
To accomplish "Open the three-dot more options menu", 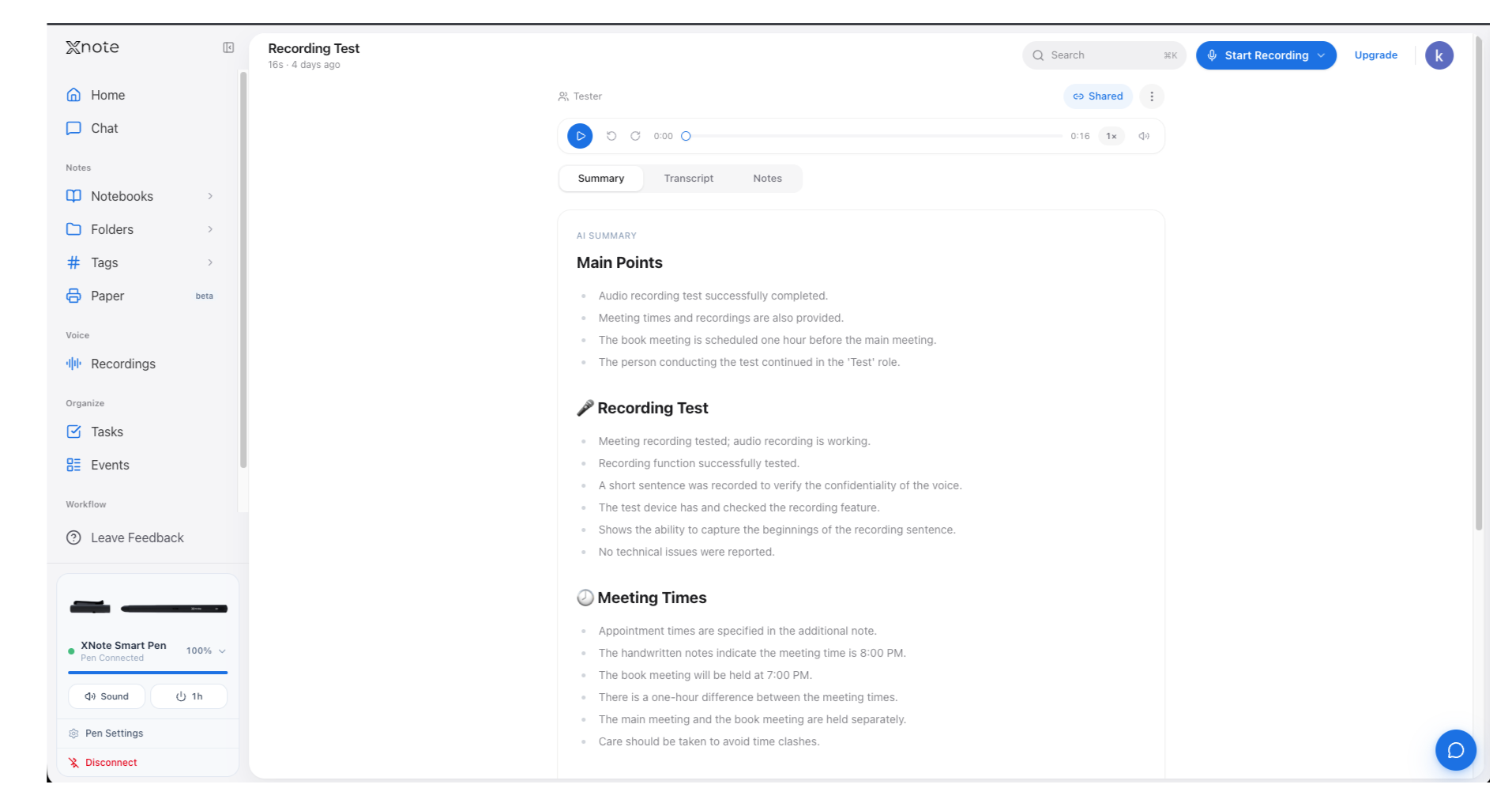I will [x=1152, y=96].
